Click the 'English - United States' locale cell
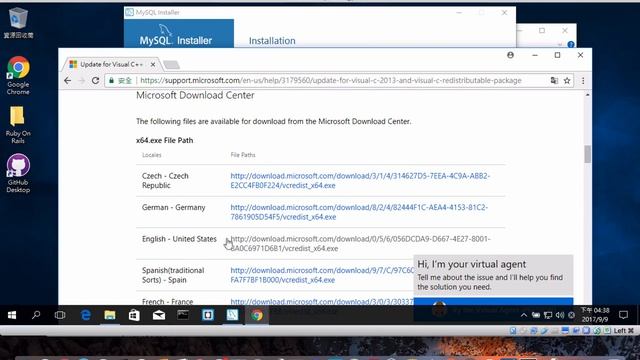 click(179, 239)
